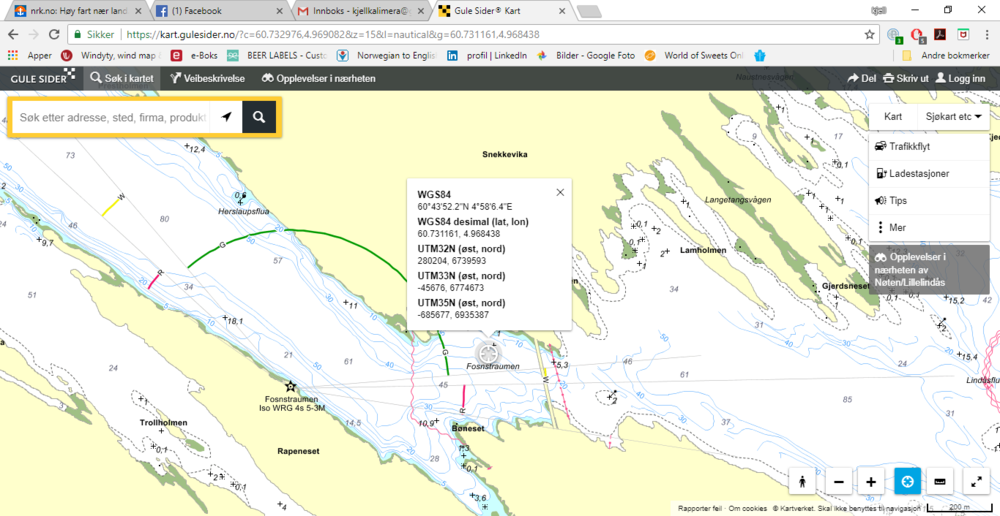The width and height of the screenshot is (1000, 516).
Task: Click Snekkevika label on map
Action: [x=506, y=154]
